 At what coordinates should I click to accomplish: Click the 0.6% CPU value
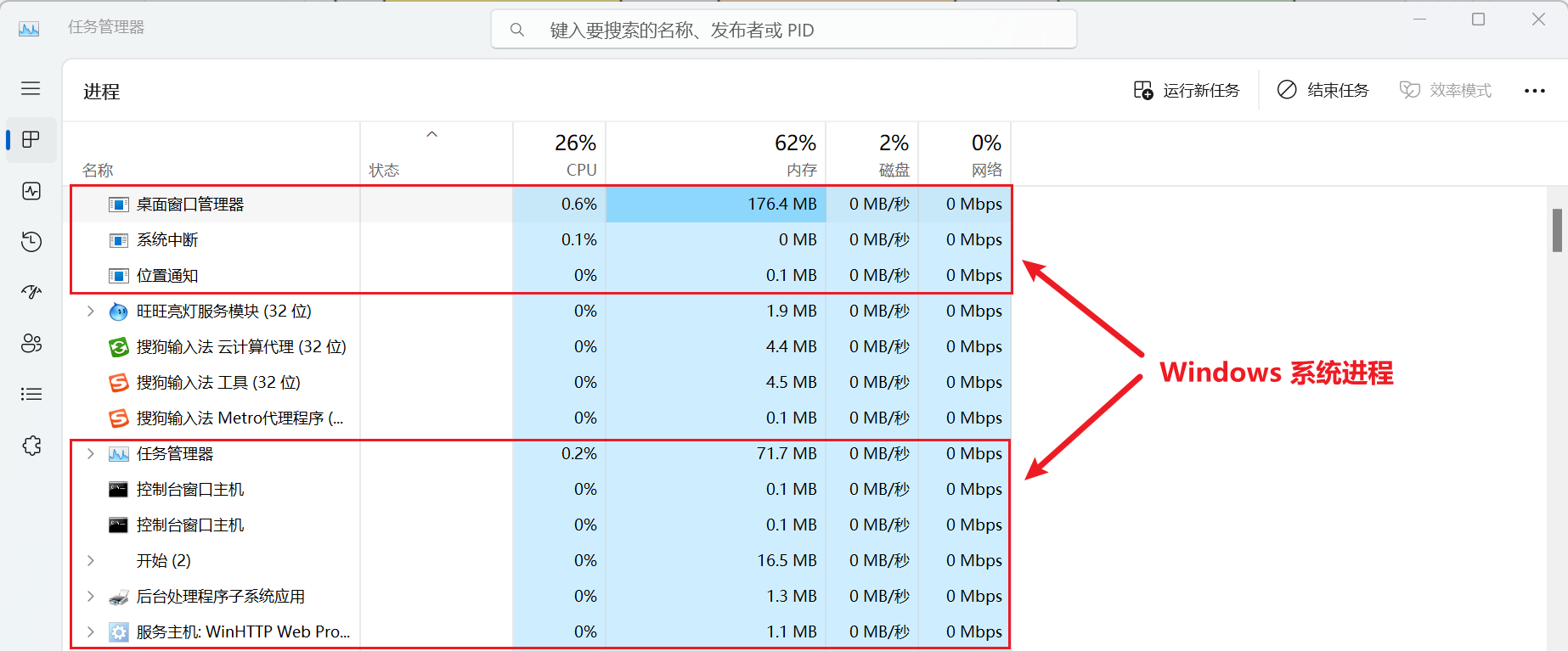point(579,205)
